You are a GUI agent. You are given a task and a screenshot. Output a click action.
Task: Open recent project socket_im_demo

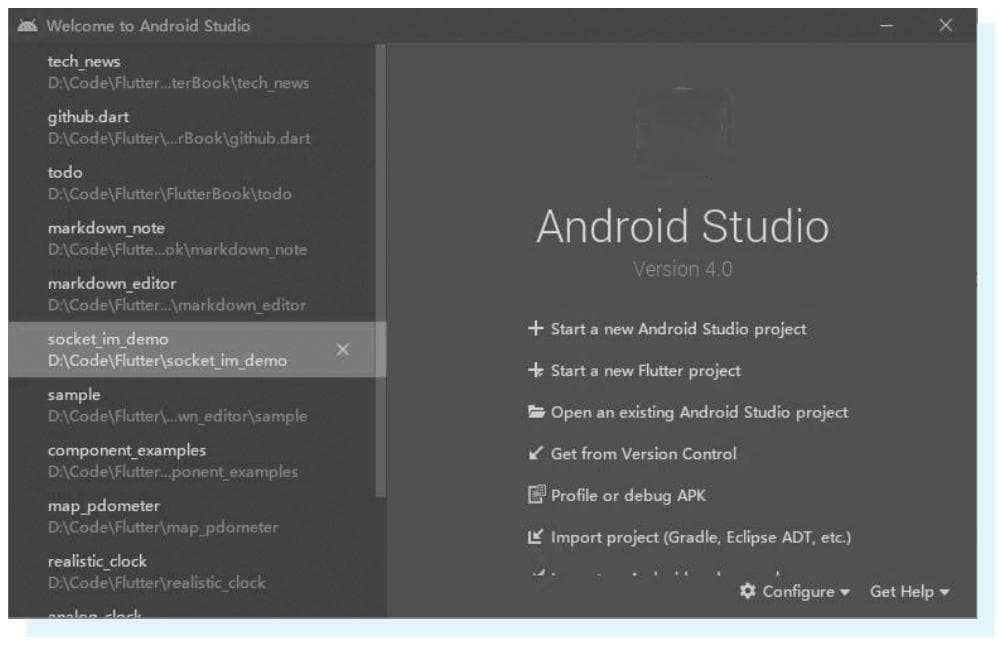click(191, 349)
